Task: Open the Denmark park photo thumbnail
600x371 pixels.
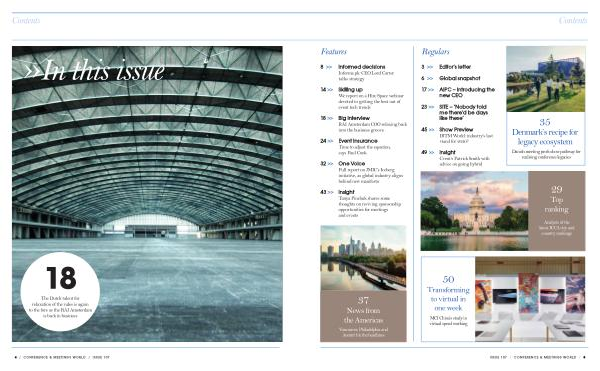Action: point(546,79)
